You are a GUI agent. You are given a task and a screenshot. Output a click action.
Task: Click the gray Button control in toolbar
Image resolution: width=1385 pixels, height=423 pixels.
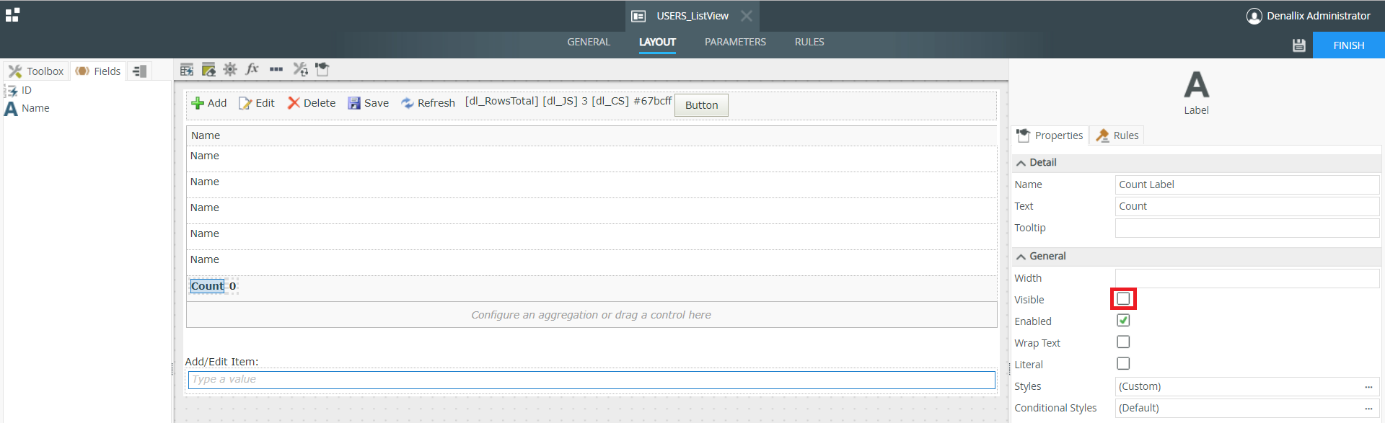[701, 105]
